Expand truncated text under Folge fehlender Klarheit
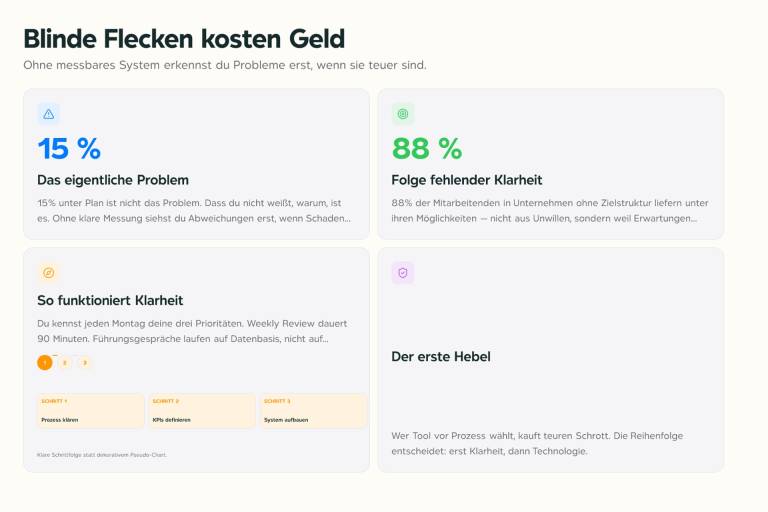Screen dimensions: 768x512 (550, 211)
